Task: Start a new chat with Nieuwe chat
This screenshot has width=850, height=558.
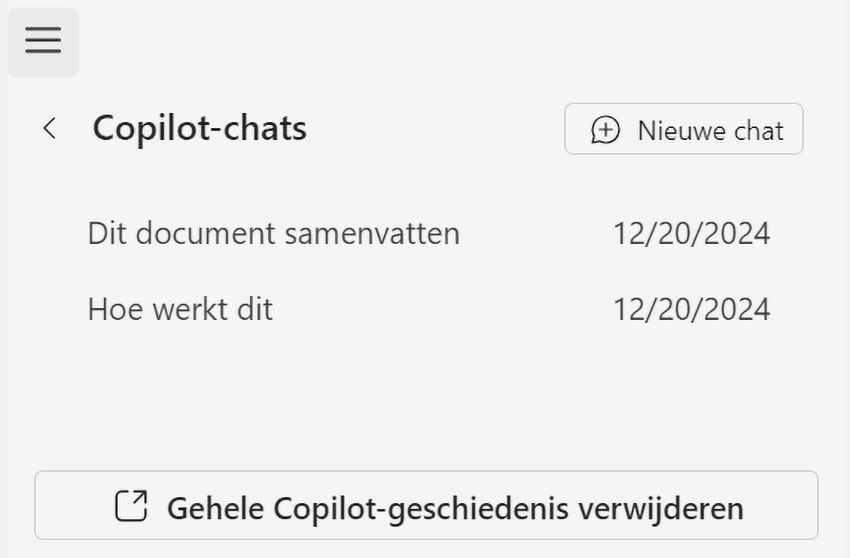Action: (683, 130)
